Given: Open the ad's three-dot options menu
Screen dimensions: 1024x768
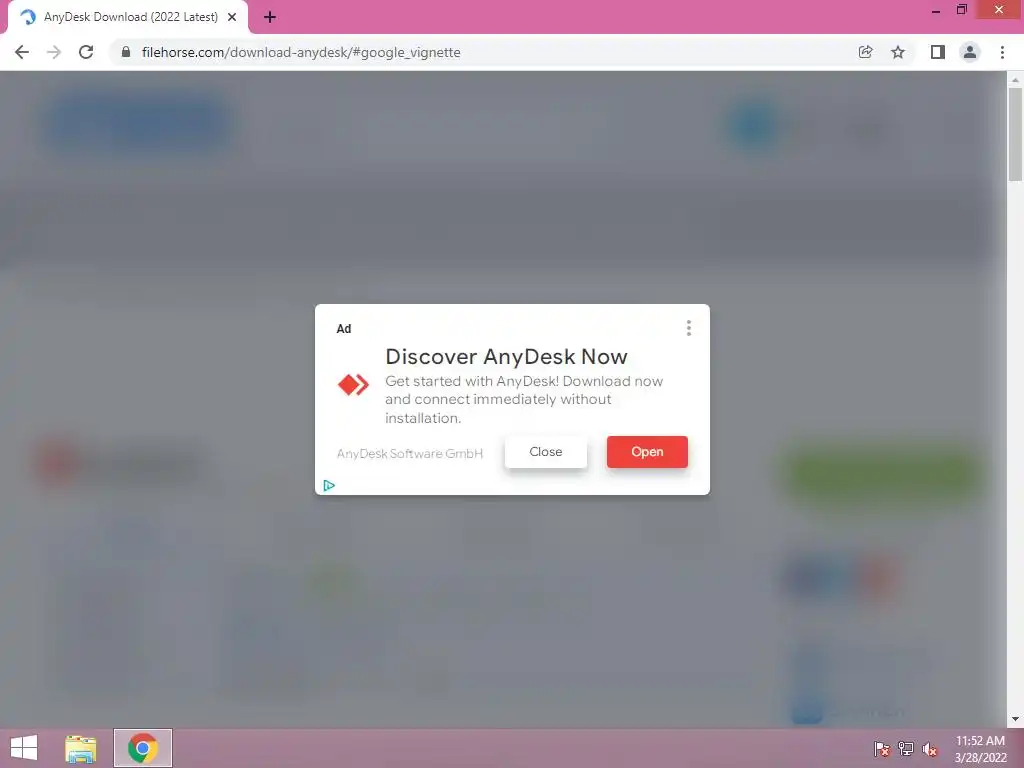Looking at the screenshot, I should (688, 328).
